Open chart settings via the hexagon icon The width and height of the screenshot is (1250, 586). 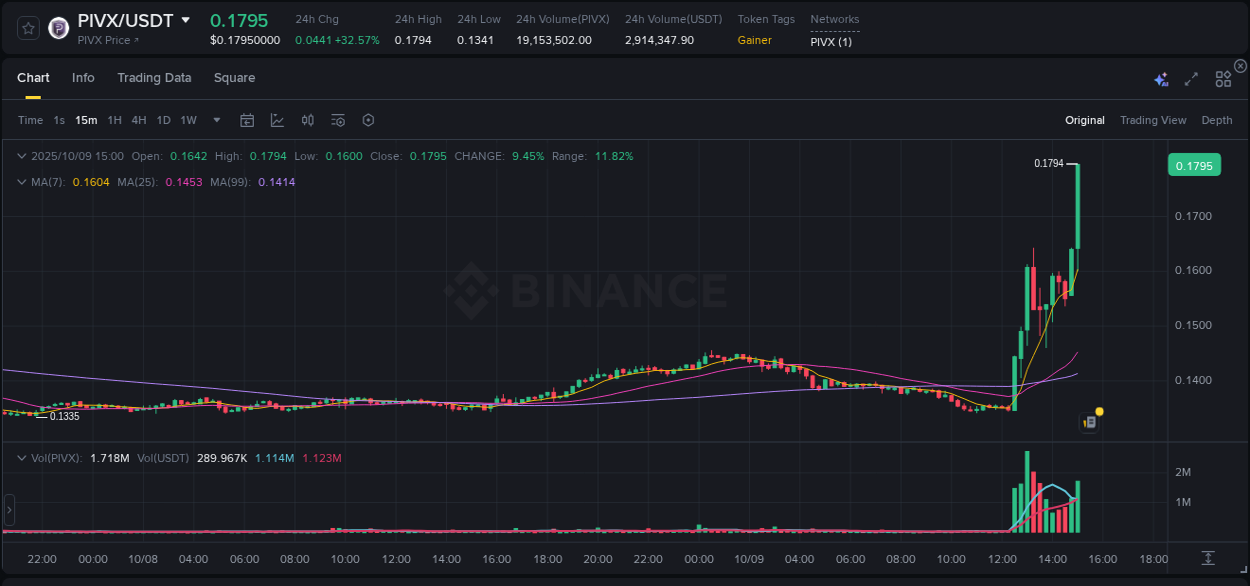pyautogui.click(x=368, y=120)
